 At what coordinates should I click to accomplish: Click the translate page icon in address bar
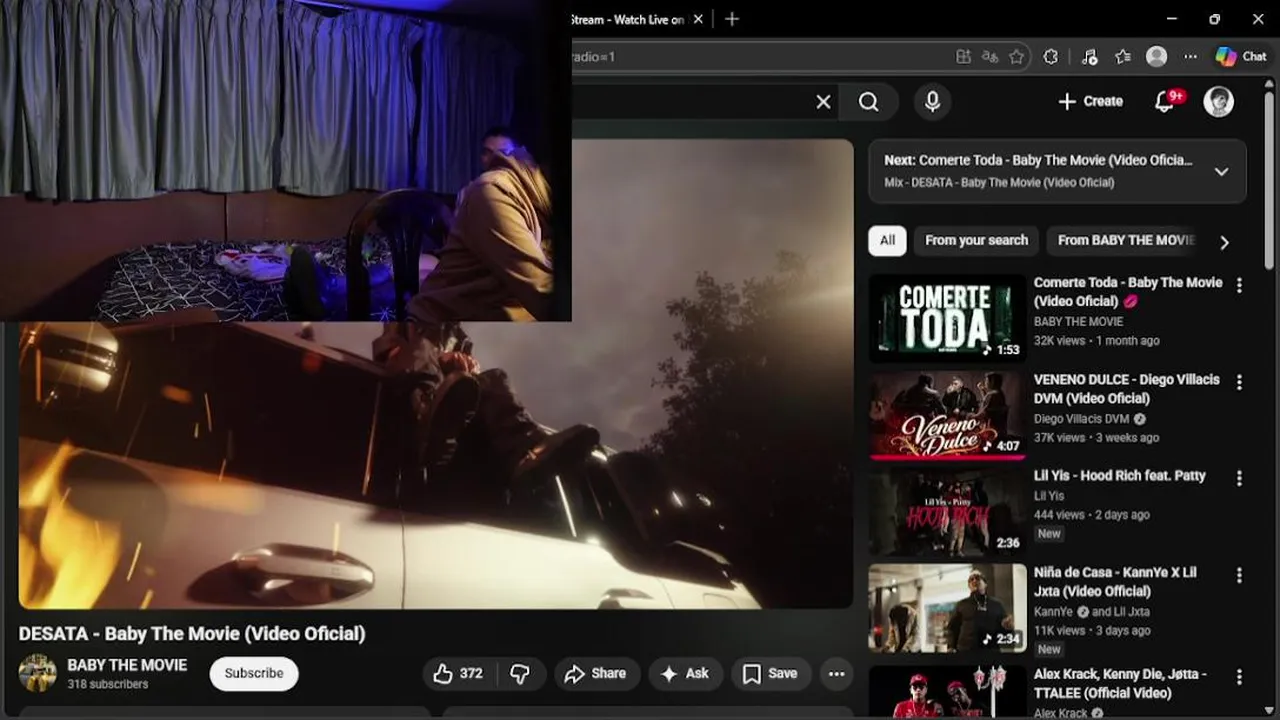point(990,57)
